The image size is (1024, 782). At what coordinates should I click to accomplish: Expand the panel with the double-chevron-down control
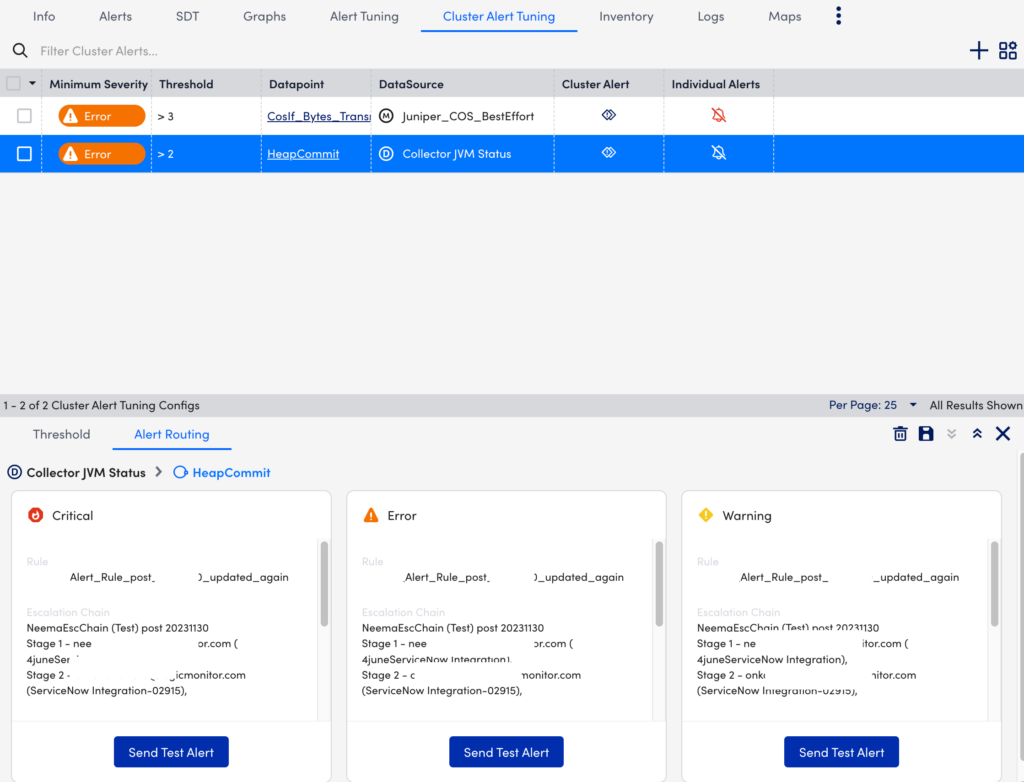[951, 434]
